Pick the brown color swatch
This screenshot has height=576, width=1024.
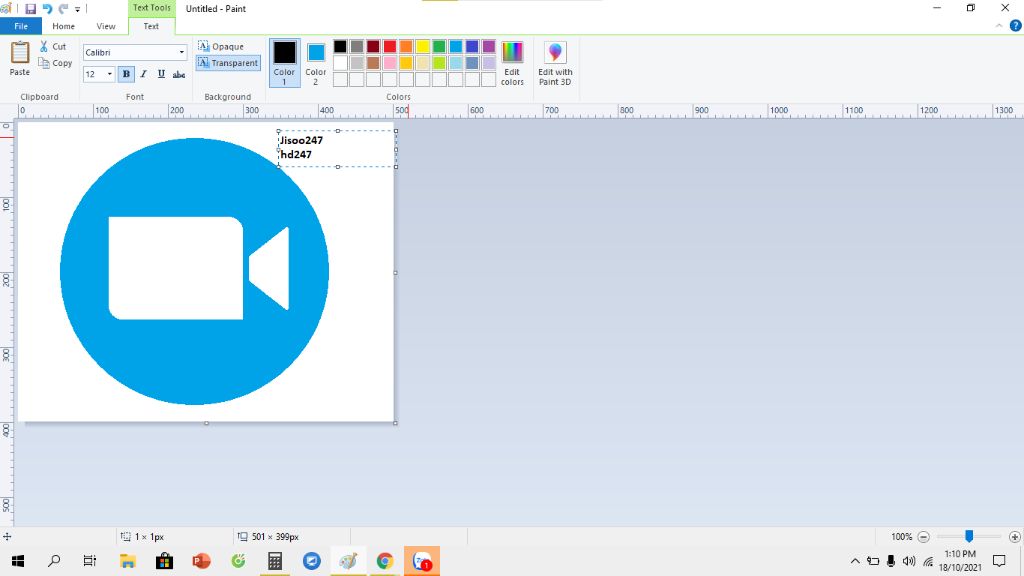pyautogui.click(x=373, y=63)
